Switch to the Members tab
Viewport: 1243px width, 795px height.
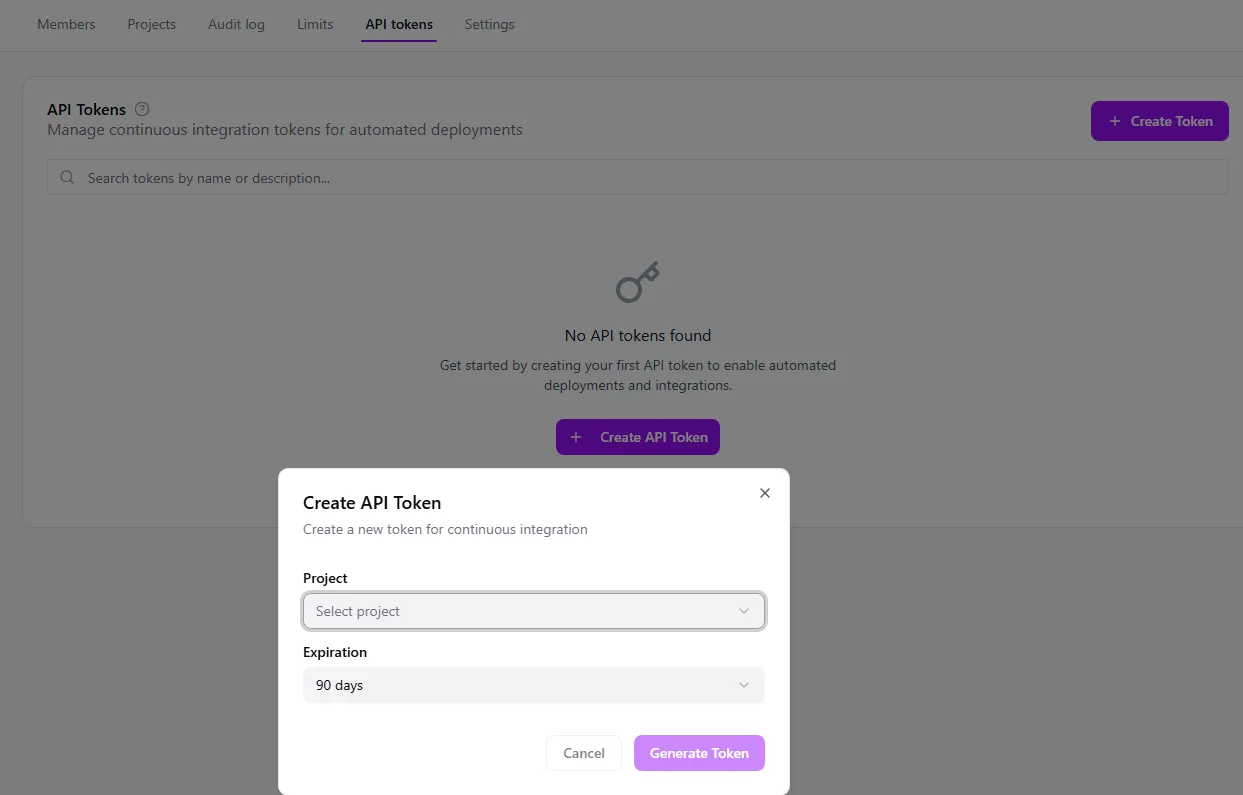66,24
